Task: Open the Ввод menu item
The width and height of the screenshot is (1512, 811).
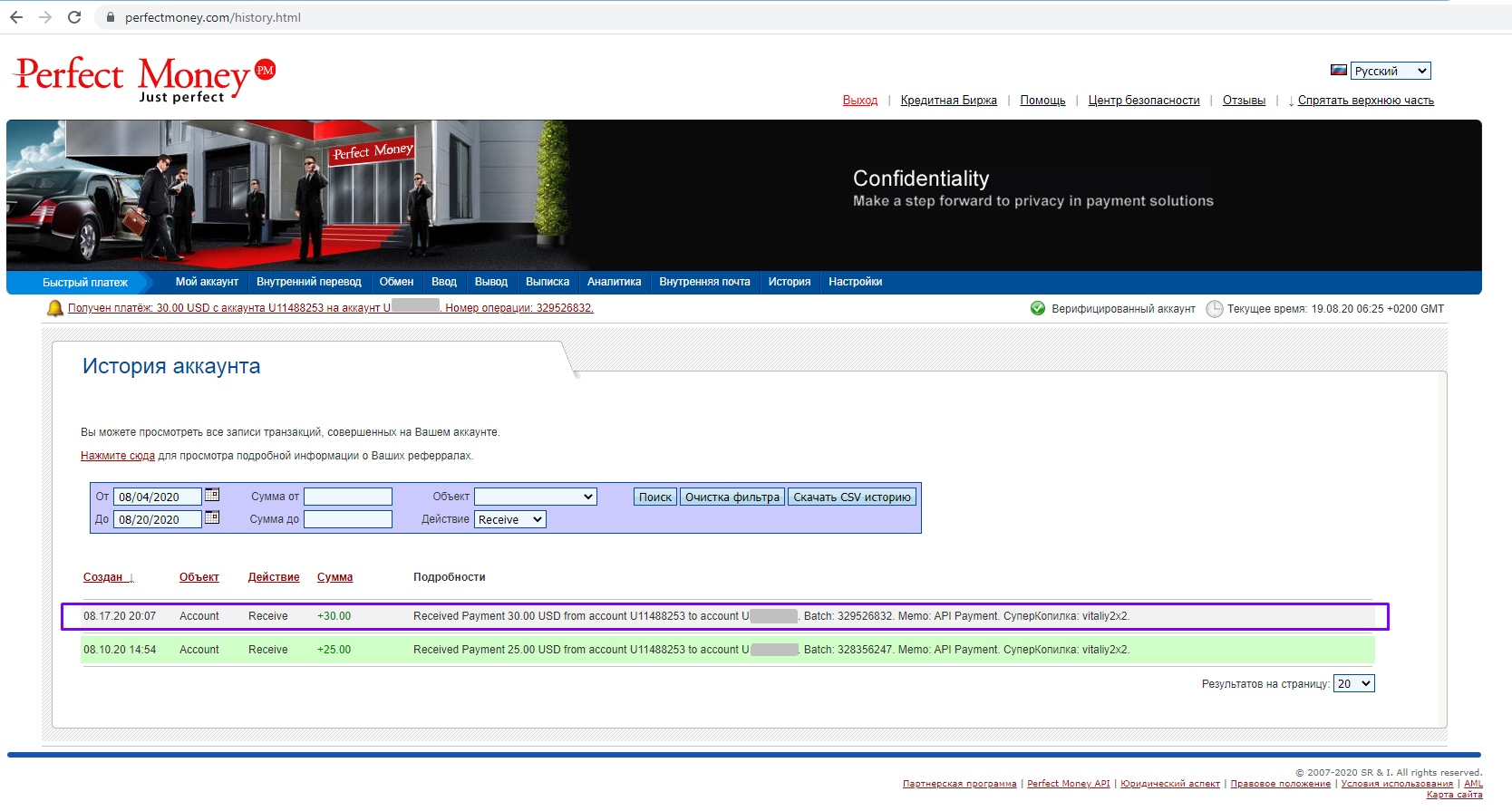Action: (444, 282)
